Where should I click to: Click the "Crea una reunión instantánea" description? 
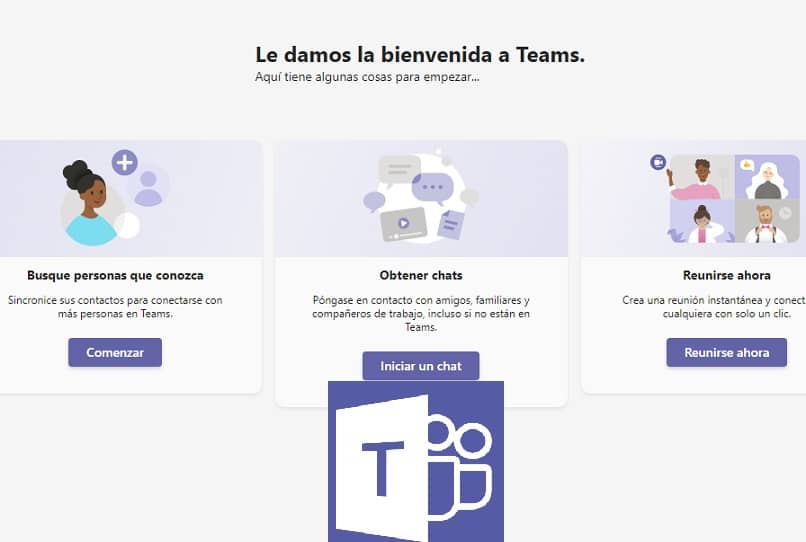tap(714, 306)
